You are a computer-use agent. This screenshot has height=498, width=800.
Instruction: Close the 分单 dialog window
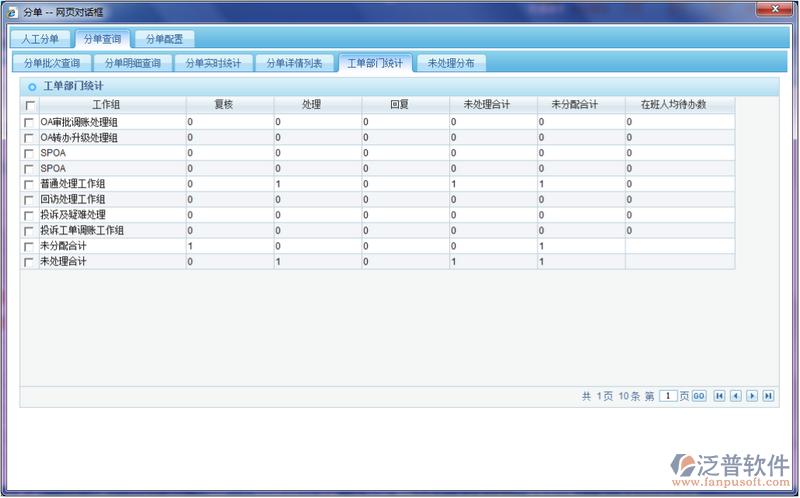(774, 9)
